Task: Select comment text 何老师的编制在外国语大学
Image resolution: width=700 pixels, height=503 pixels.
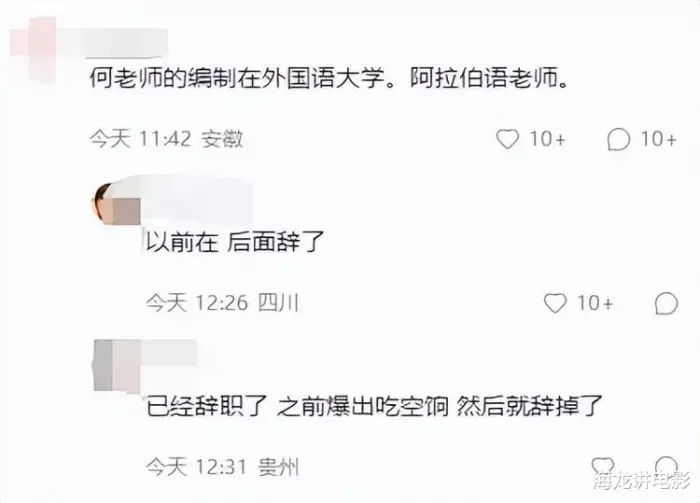Action: click(x=237, y=79)
